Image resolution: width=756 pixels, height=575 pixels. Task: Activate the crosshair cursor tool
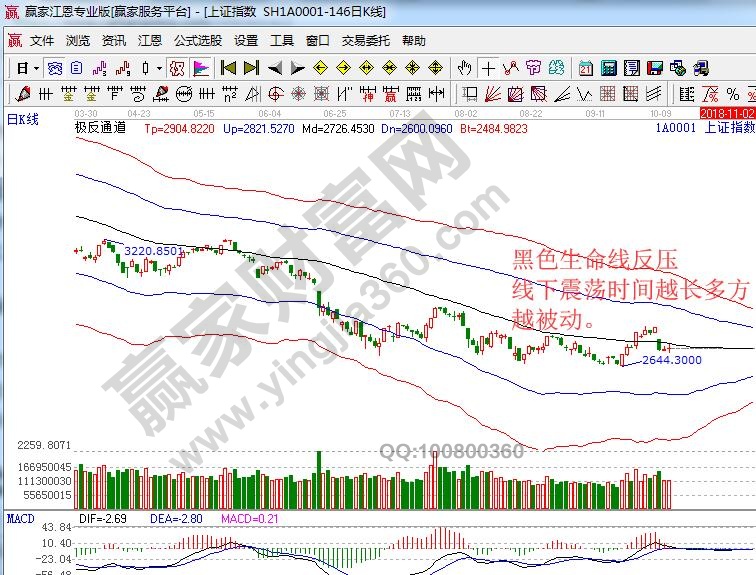coord(488,68)
